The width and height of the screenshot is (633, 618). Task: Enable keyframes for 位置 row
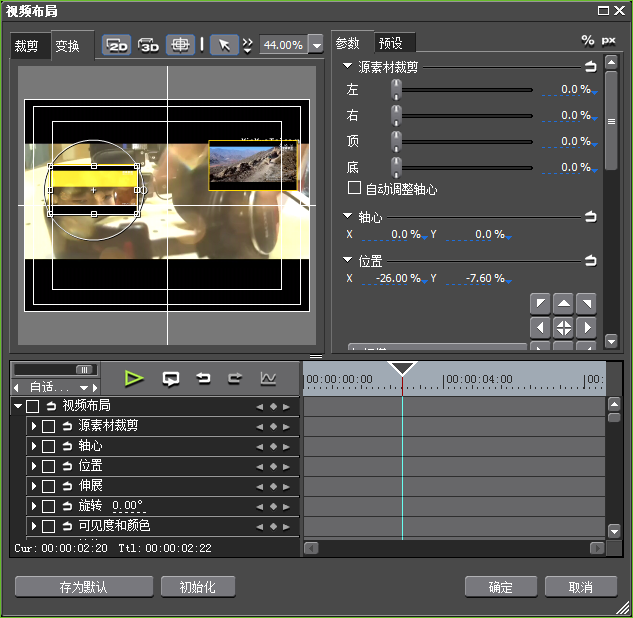(48, 466)
